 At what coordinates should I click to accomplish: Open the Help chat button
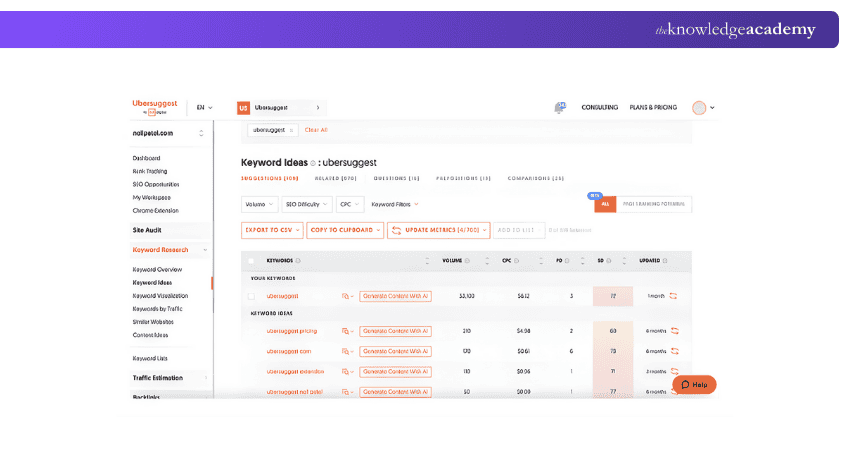[694, 384]
